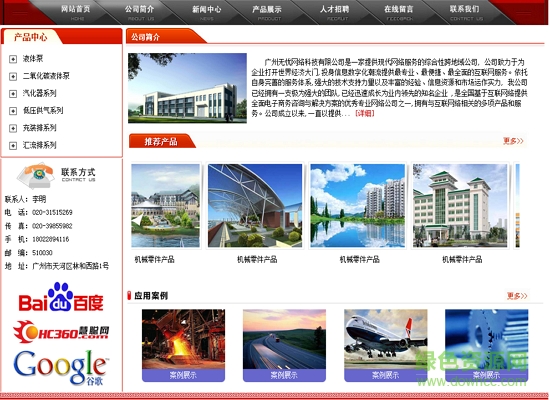This screenshot has height=400, width=550.
Task: Open highway sunset case thumbnail
Action: tap(284, 339)
